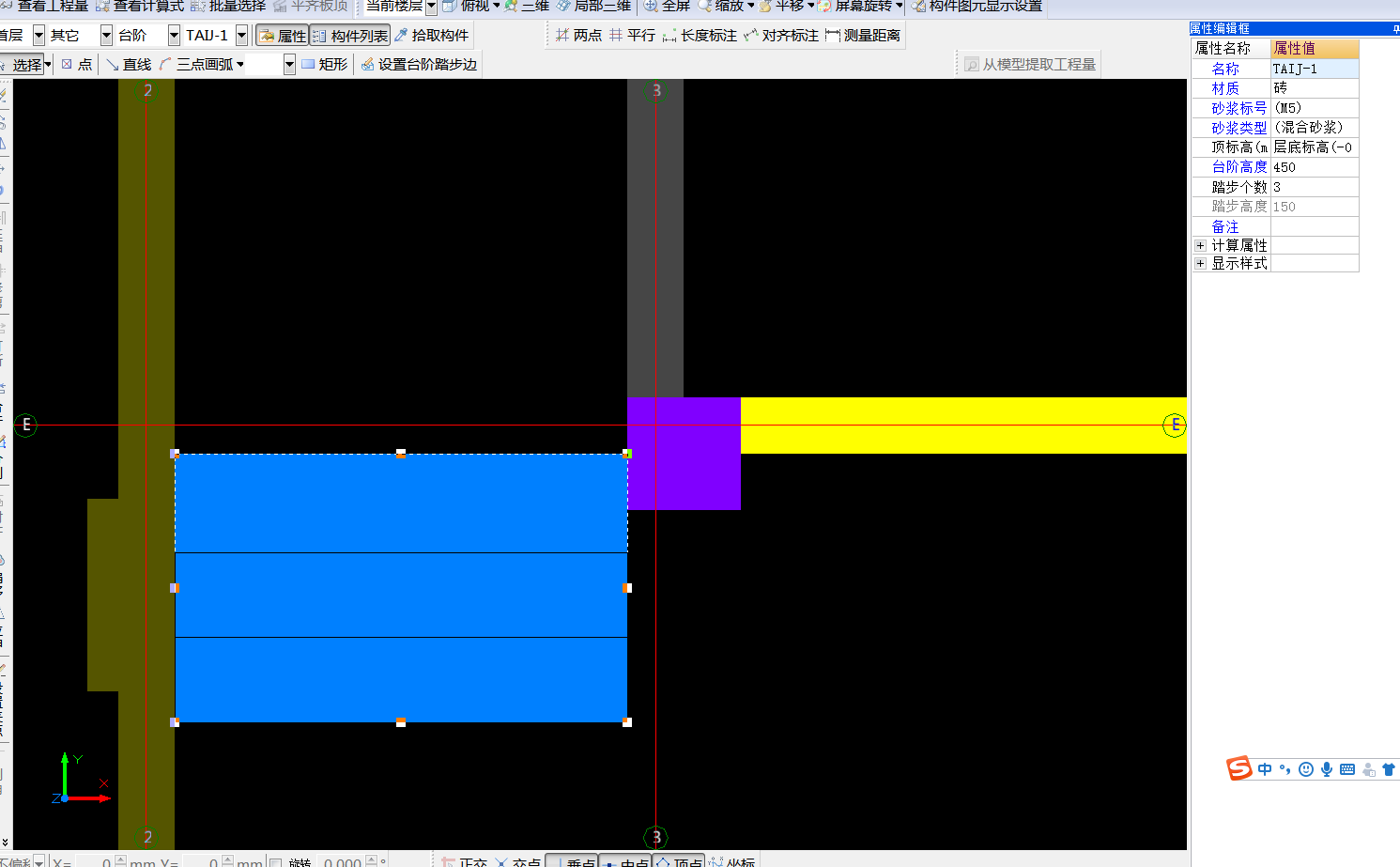Open the 选择 mode dropdown arrow
The width and height of the screenshot is (1400, 867).
pos(48,65)
